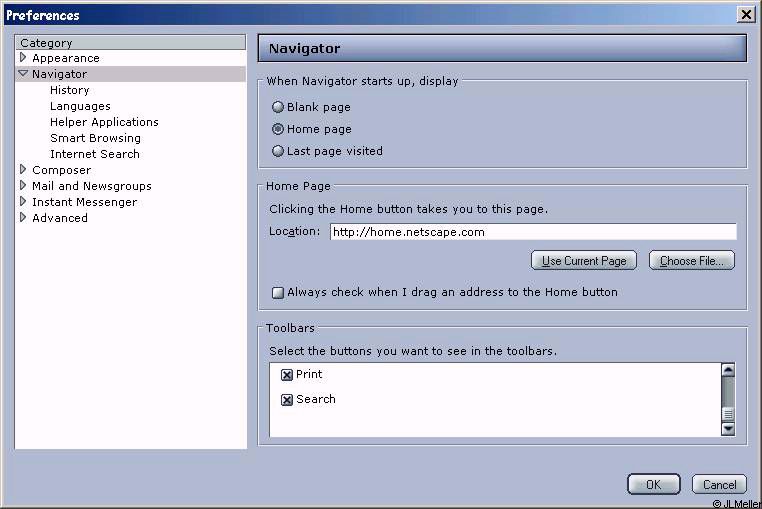Viewport: 762px width, 509px height.
Task: Click the Category column header
Action: point(131,43)
